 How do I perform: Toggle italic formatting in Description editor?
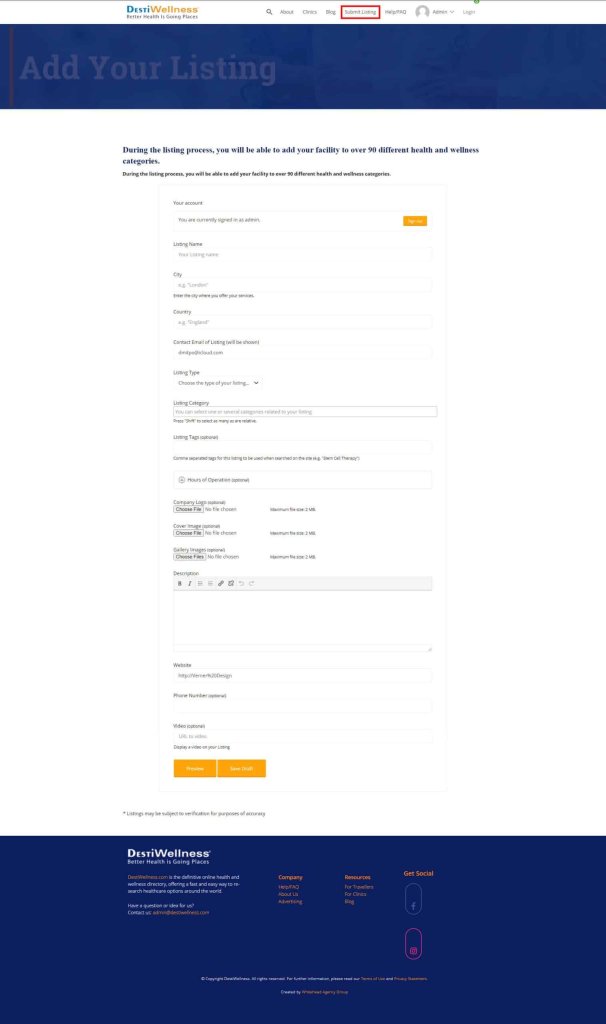tap(190, 583)
